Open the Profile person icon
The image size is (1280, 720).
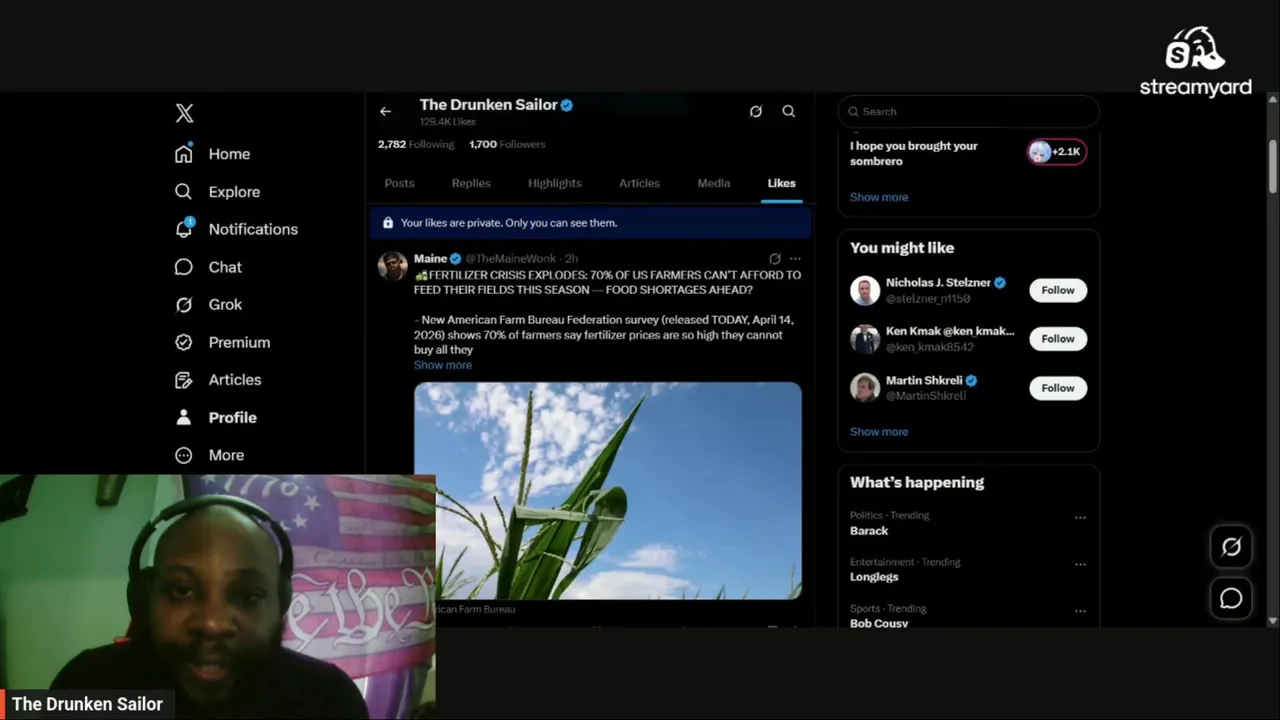click(x=183, y=417)
